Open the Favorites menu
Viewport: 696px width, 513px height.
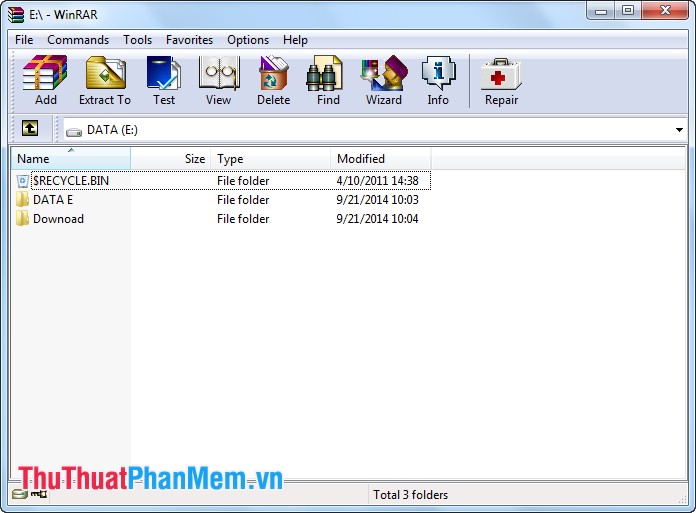[189, 40]
